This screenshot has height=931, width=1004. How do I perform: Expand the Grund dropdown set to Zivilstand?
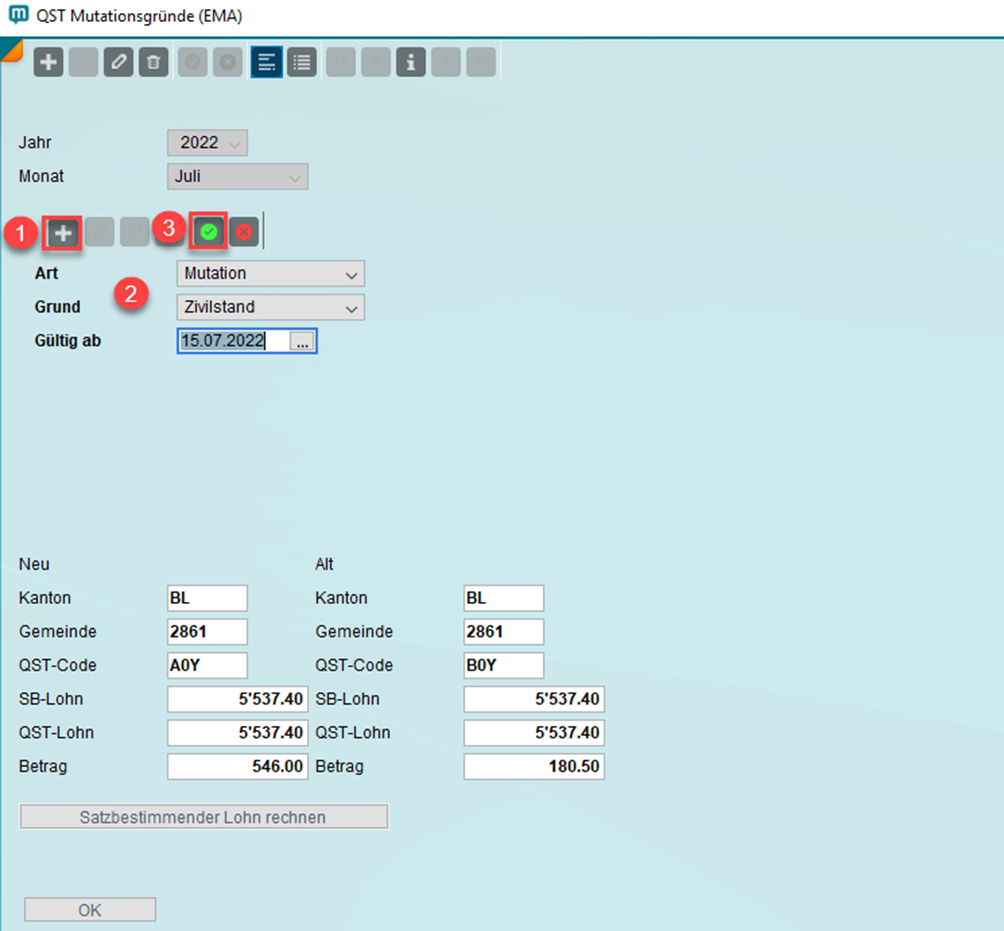pos(270,307)
